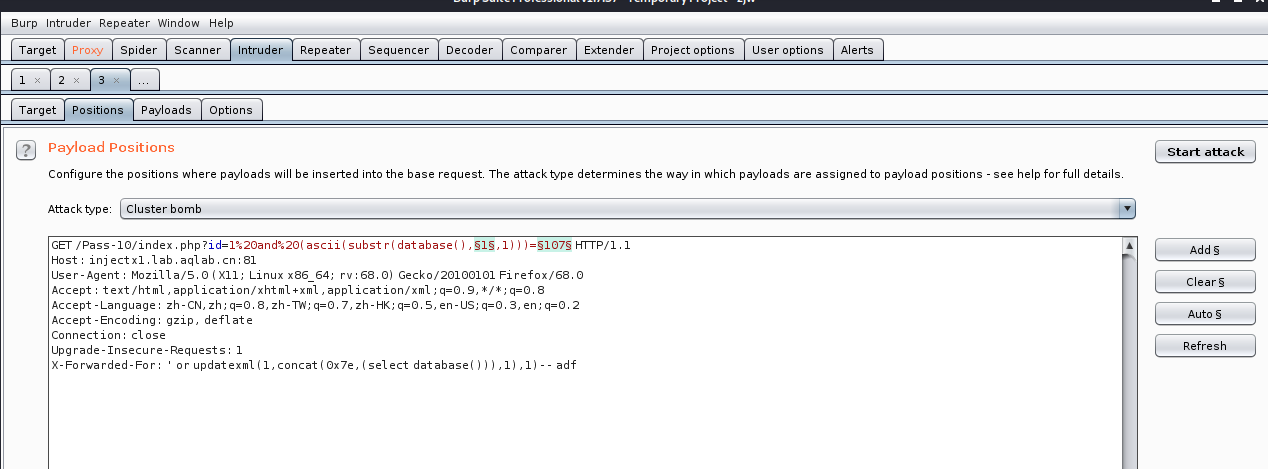The width and height of the screenshot is (1268, 469).
Task: Open the Positions sub-tab
Action: (98, 110)
